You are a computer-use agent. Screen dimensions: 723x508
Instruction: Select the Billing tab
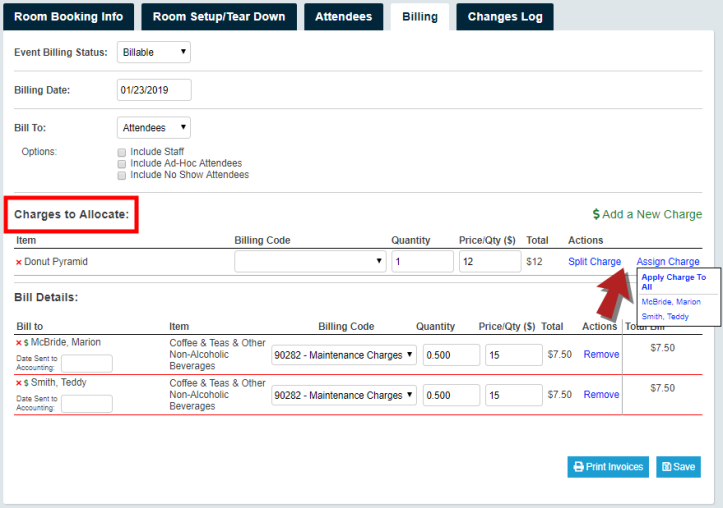pos(420,17)
